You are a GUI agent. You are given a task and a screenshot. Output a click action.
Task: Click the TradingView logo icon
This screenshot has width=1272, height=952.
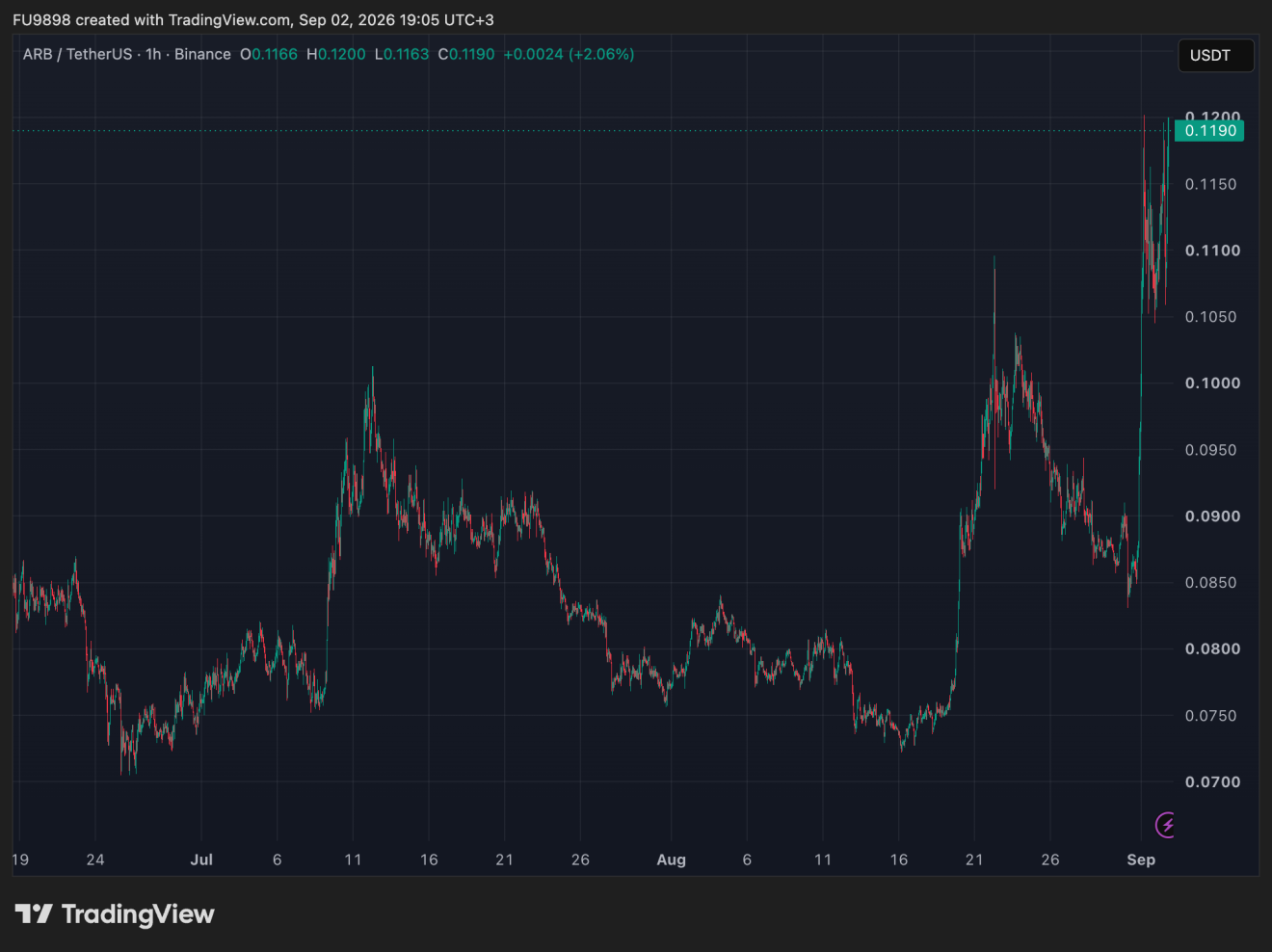34,913
